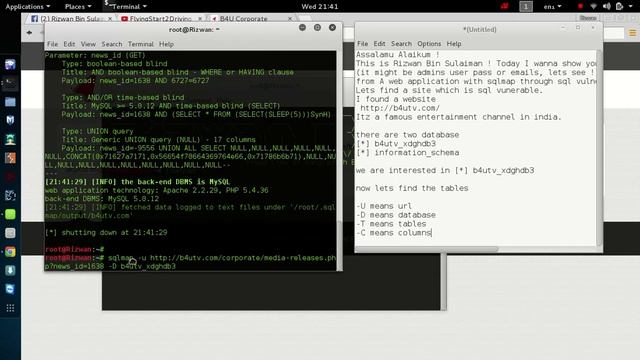640x360 pixels.
Task: Maximize the root@Rizwan terminal window
Action: 318,27
